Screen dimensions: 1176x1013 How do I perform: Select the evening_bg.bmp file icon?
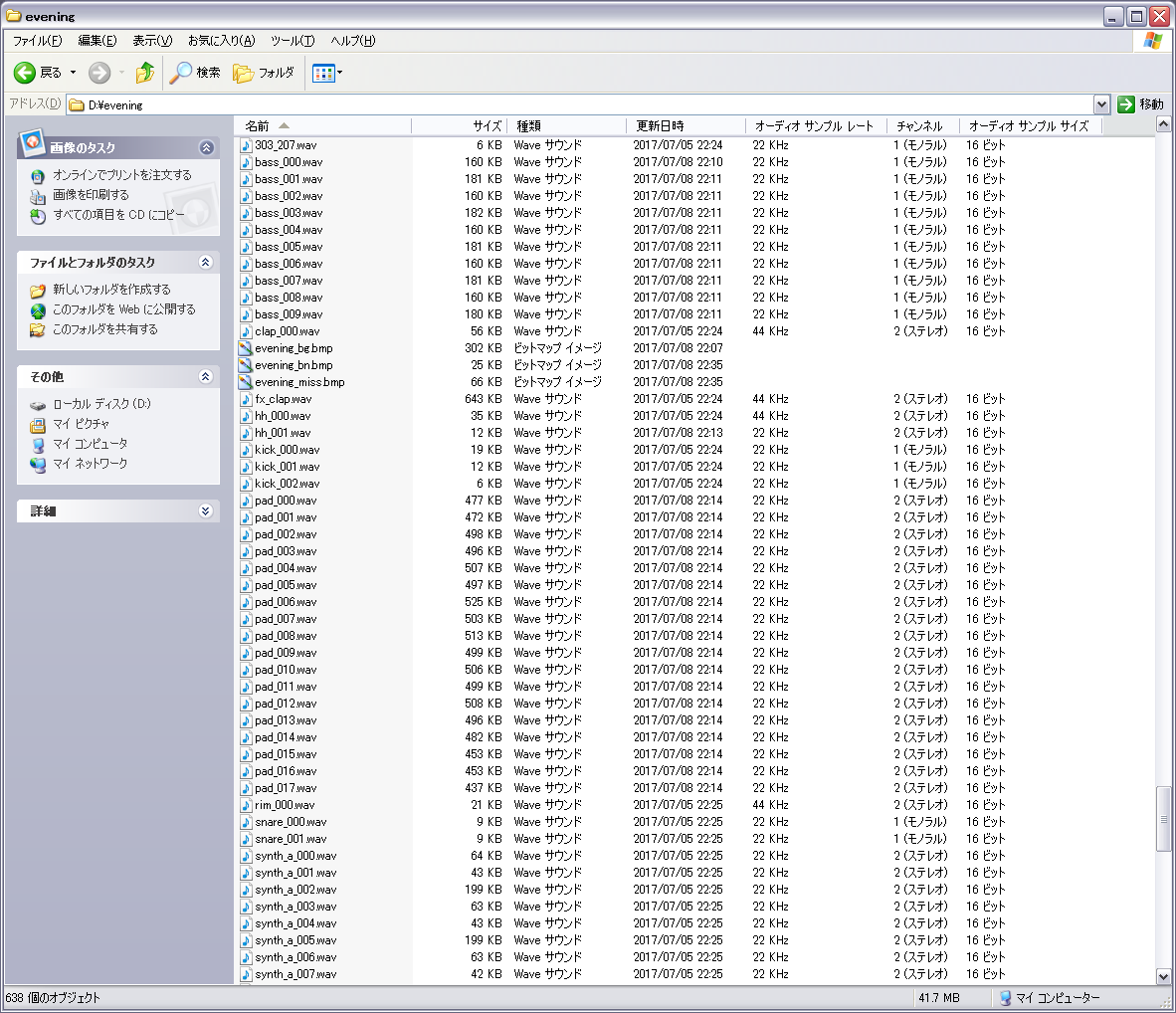click(246, 348)
